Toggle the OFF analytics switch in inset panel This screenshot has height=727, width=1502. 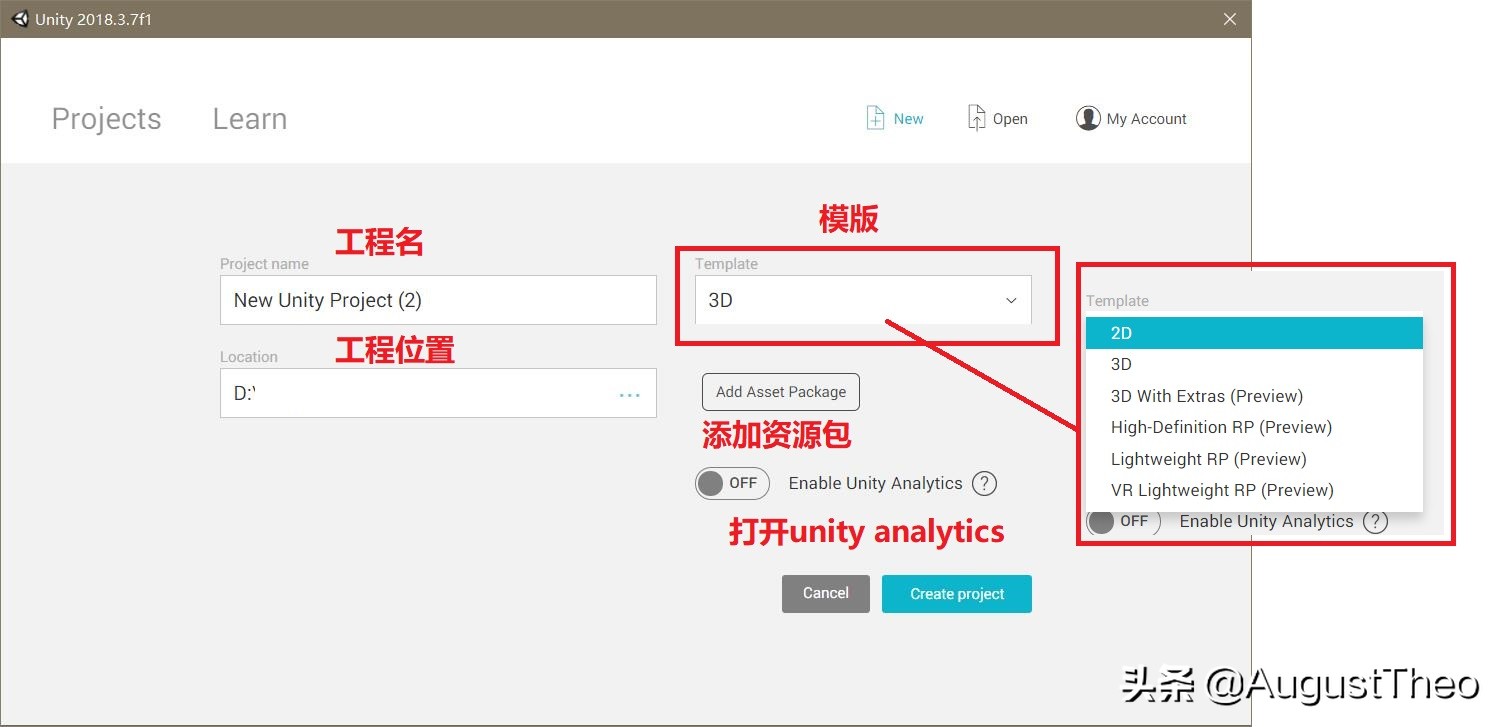pos(1123,522)
